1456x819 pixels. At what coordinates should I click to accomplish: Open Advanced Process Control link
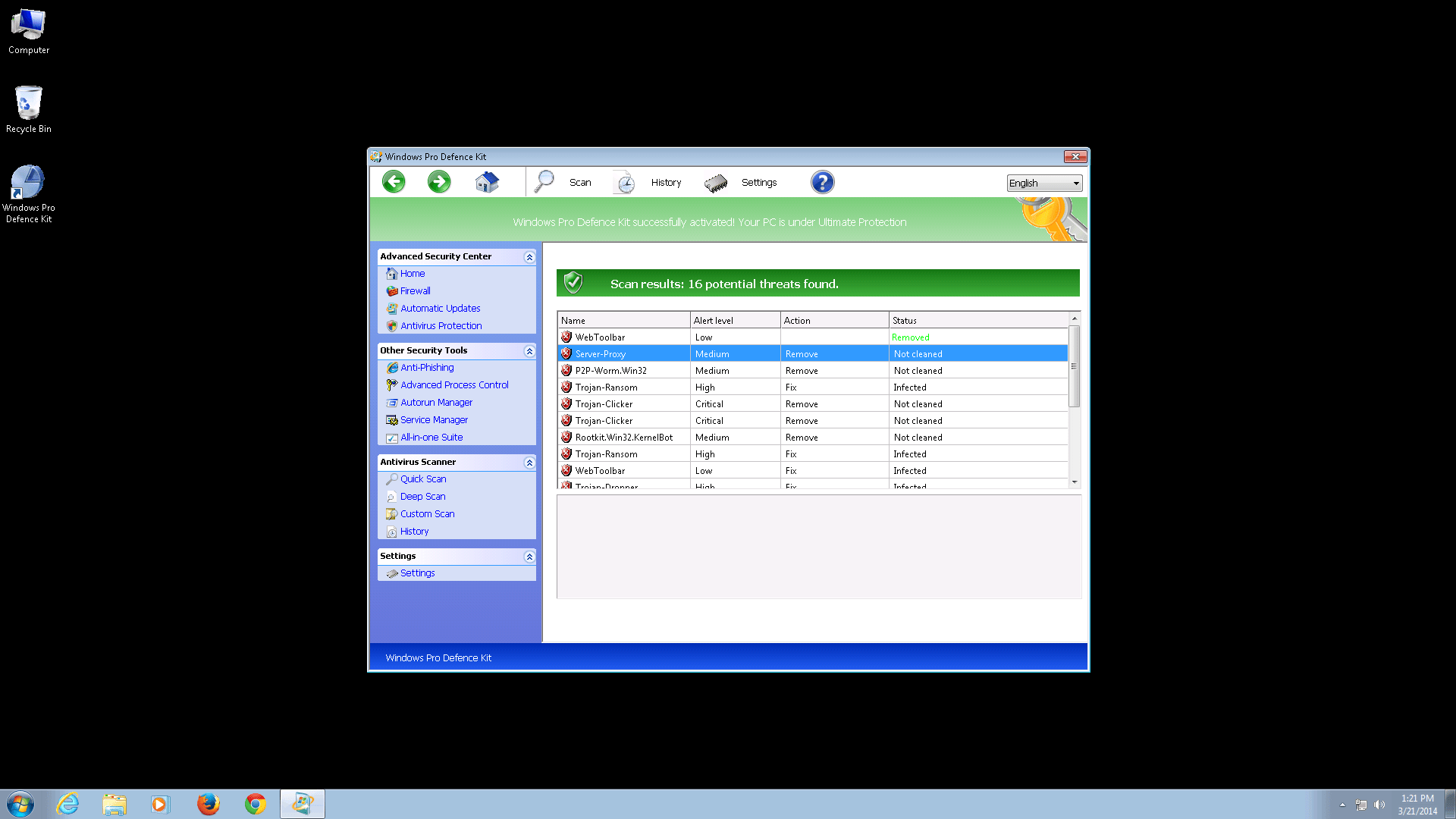454,385
